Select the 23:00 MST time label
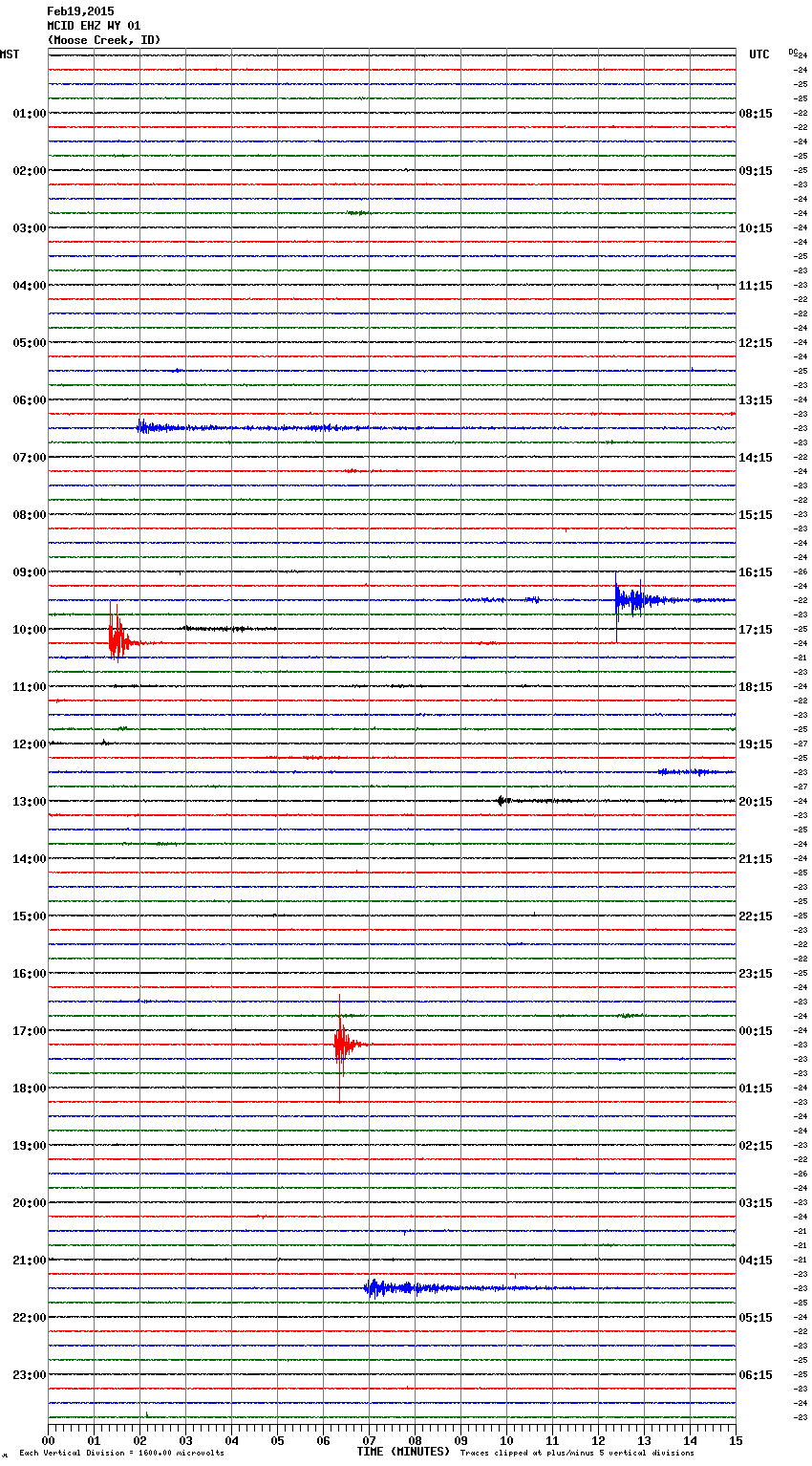Viewport: 812px width, 1466px height. click(x=29, y=1375)
